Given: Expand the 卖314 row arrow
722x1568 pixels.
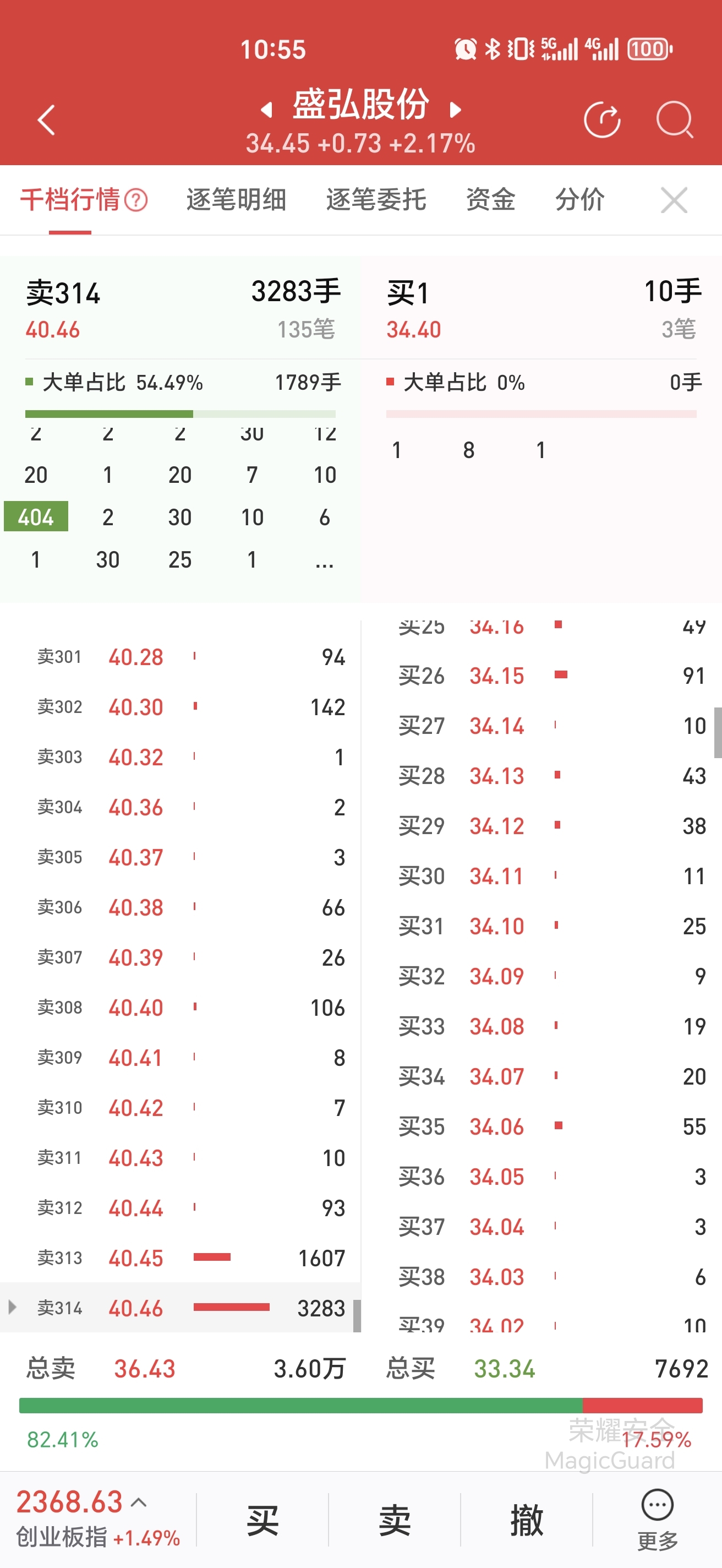Looking at the screenshot, I should click(12, 1307).
